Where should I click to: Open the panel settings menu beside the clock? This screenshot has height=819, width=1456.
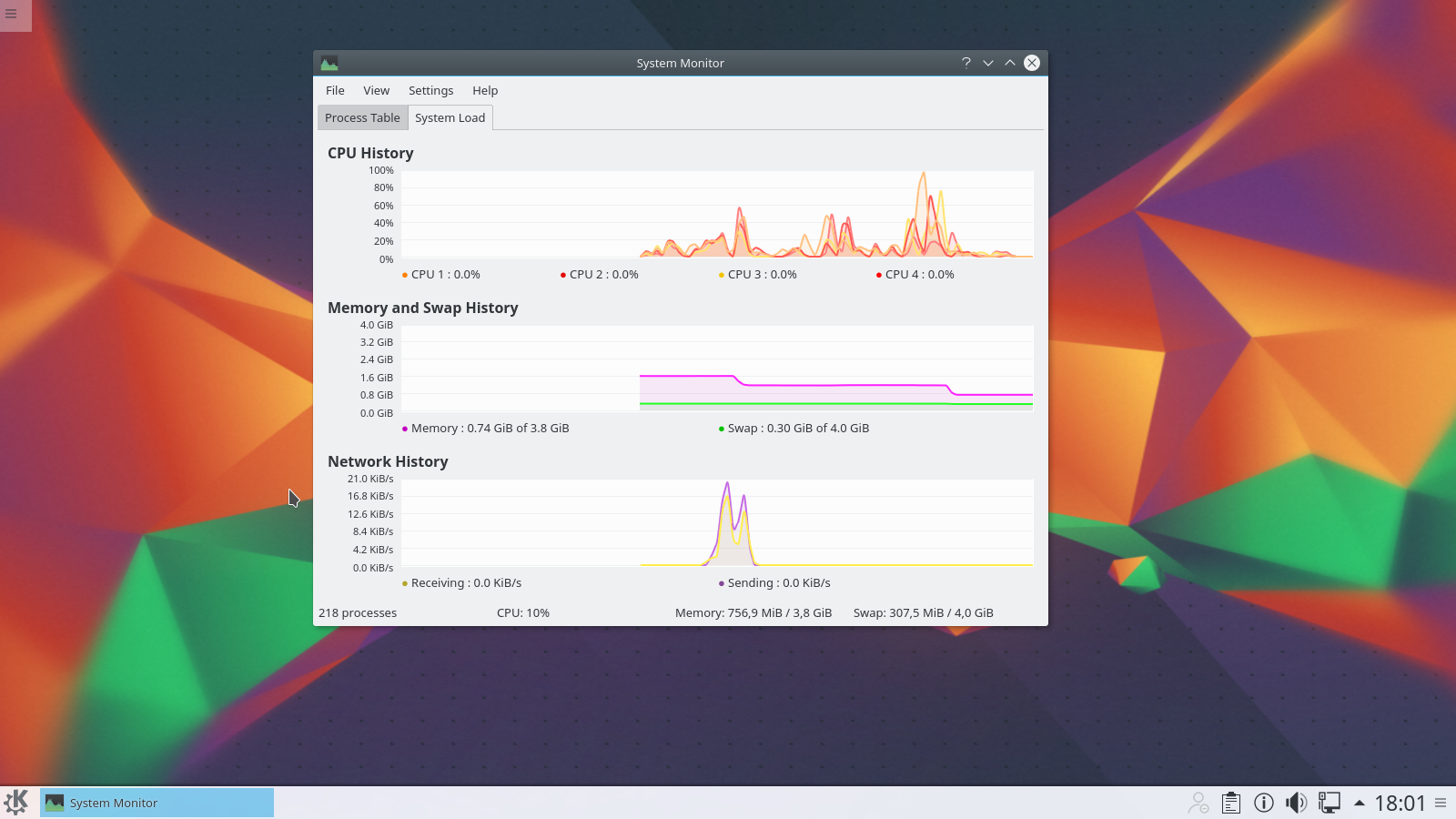click(x=1441, y=803)
